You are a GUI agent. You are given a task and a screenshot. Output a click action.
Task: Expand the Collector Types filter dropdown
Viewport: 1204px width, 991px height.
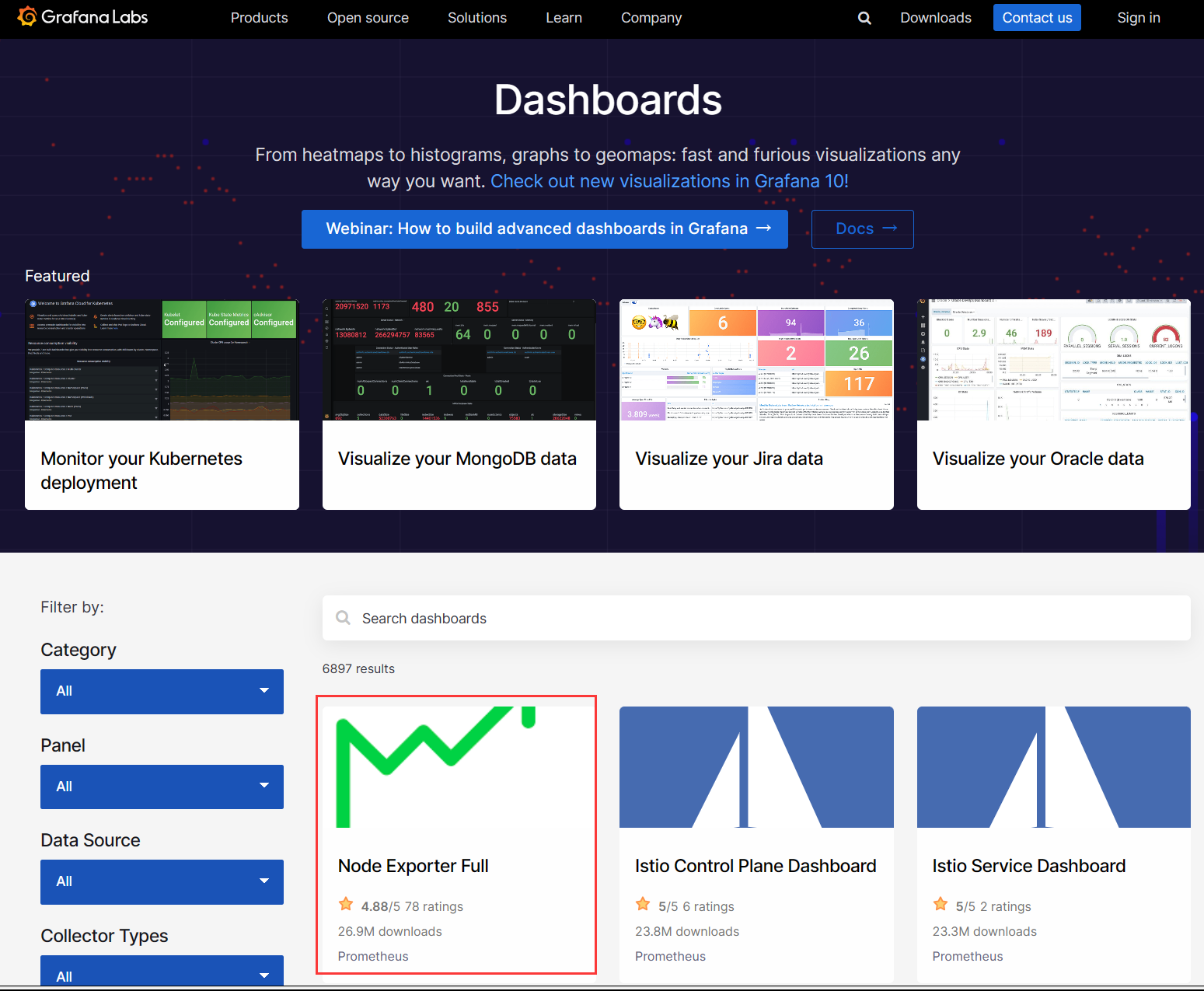click(x=162, y=972)
